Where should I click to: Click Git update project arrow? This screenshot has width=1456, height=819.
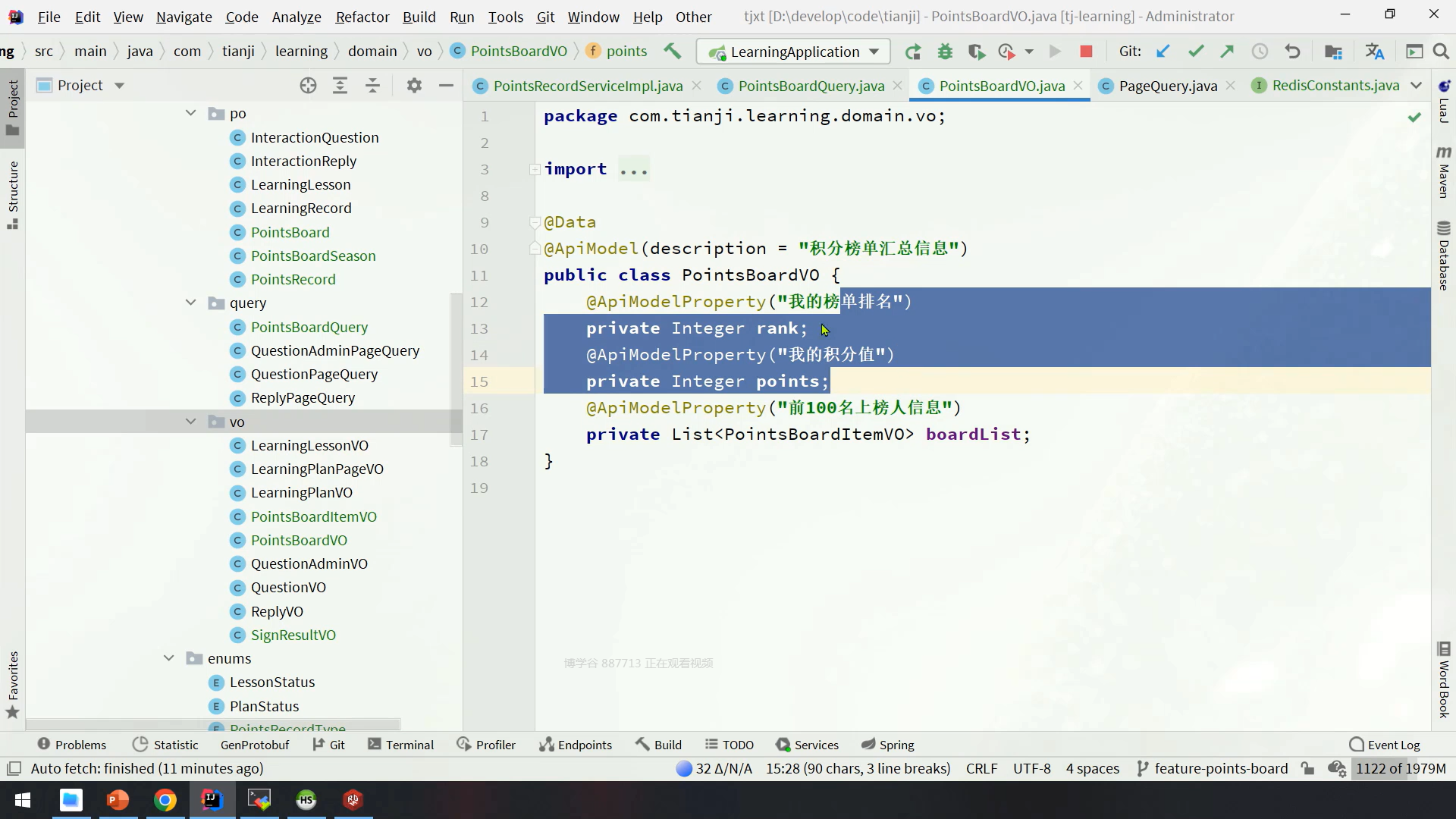1163,52
